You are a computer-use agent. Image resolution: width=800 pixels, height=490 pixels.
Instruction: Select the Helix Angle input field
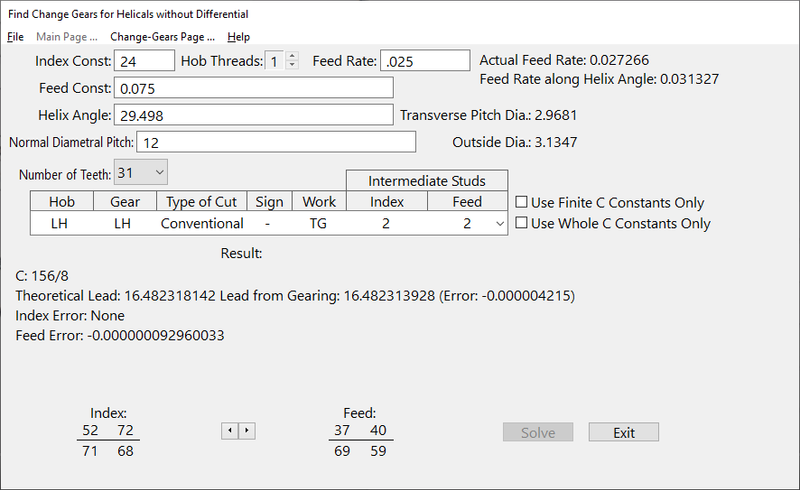(253, 115)
